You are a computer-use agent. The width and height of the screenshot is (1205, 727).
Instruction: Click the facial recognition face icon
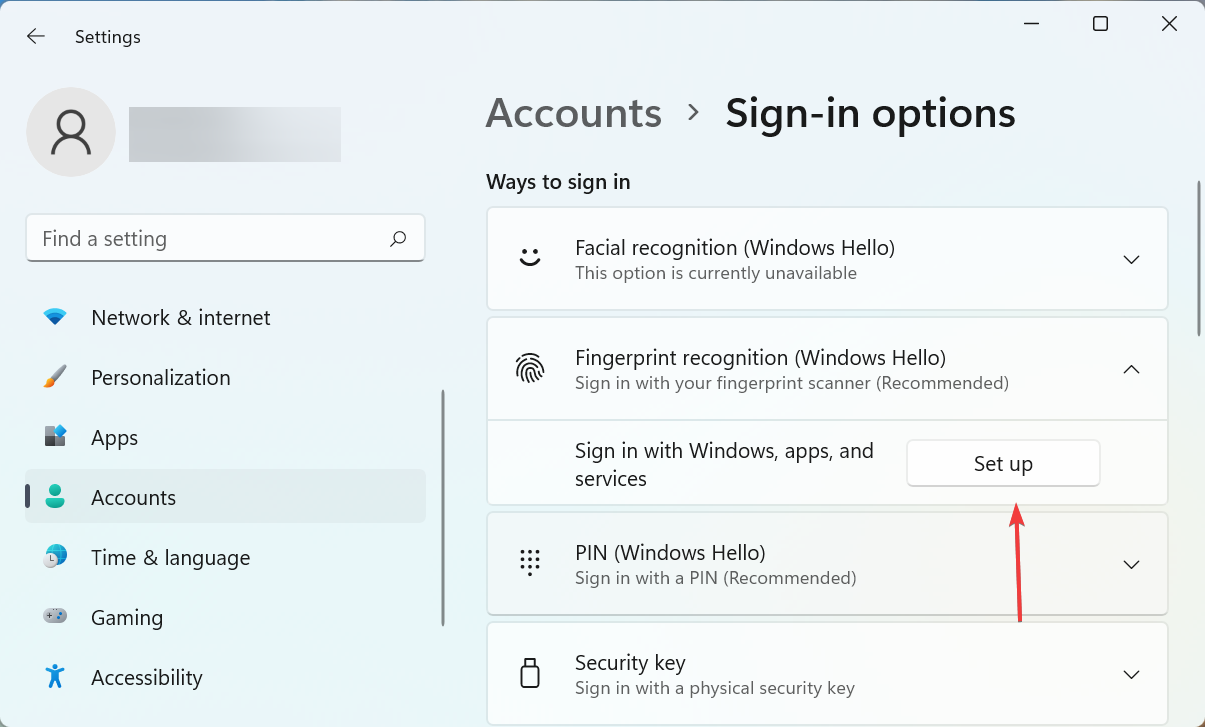(x=531, y=258)
